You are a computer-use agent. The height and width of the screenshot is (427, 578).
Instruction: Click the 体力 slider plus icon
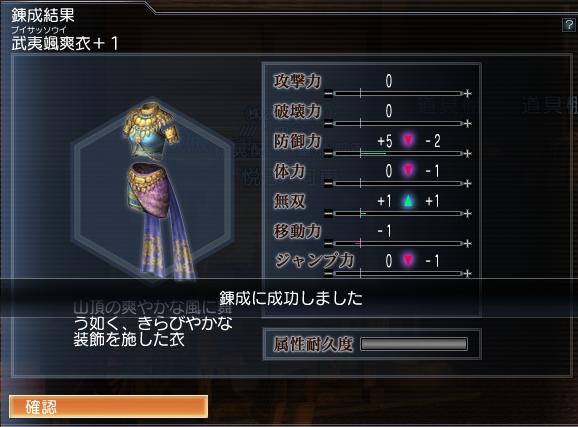pos(467,184)
